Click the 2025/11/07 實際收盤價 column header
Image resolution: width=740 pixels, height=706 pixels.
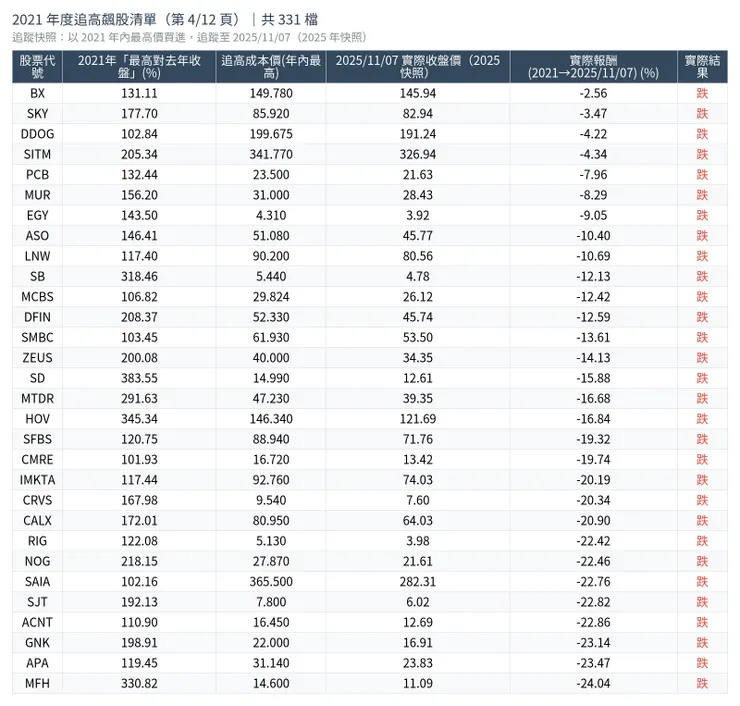pyautogui.click(x=418, y=67)
